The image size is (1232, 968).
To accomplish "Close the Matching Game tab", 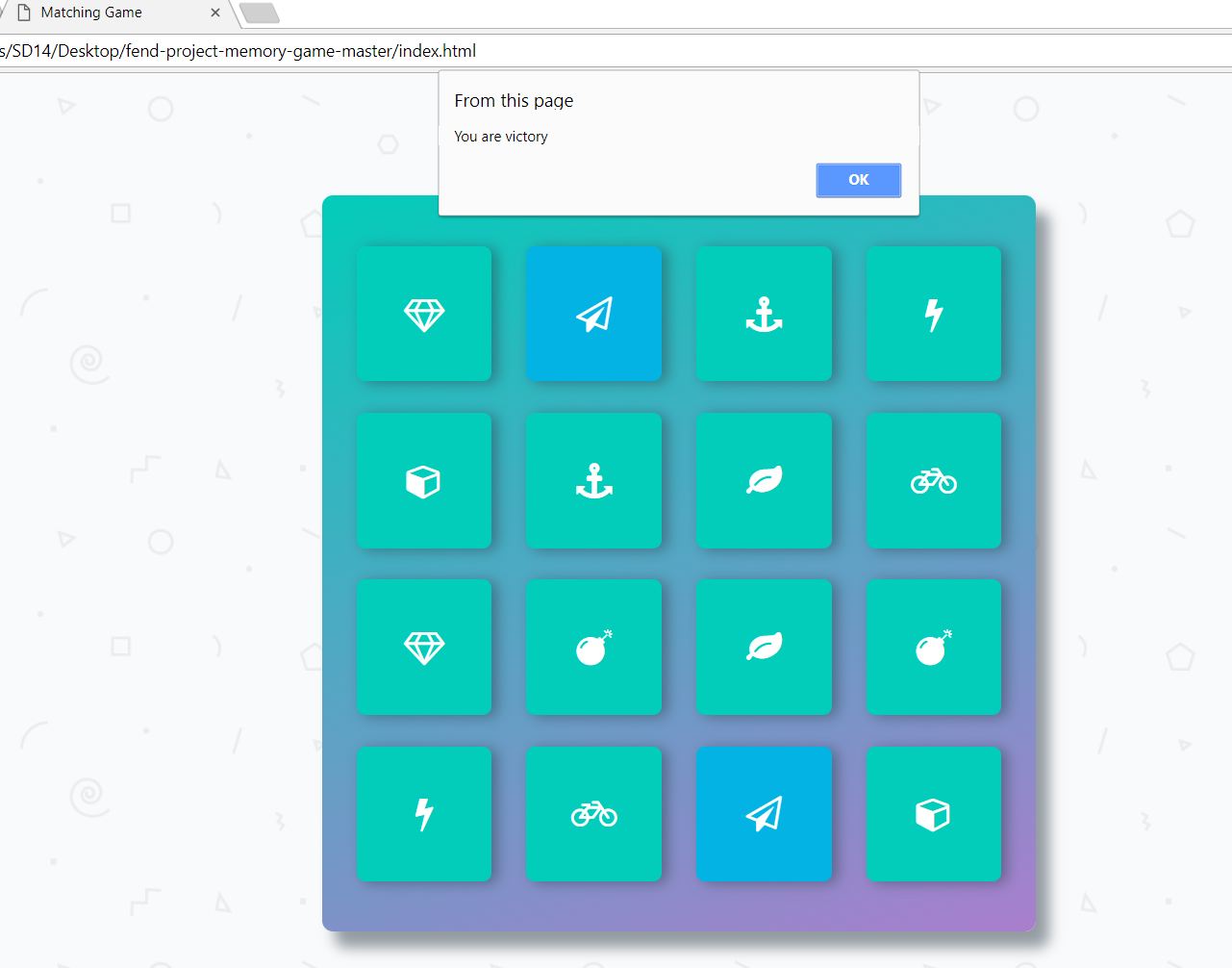I will tap(215, 13).
